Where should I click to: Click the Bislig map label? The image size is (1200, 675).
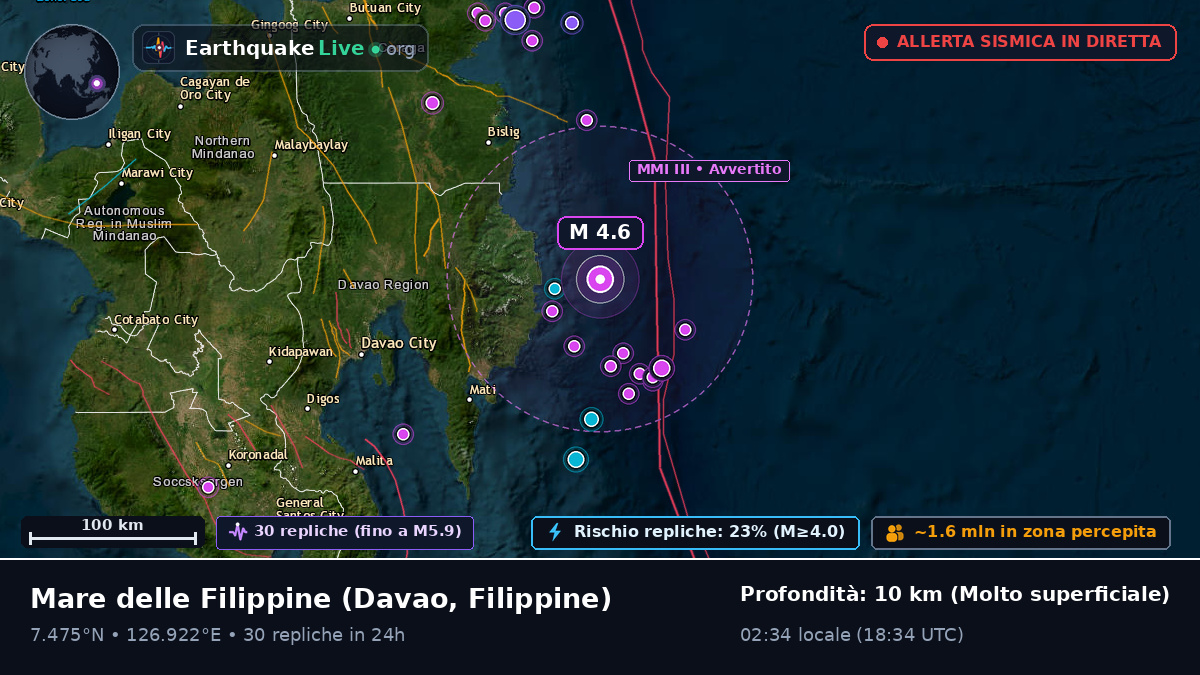504,132
